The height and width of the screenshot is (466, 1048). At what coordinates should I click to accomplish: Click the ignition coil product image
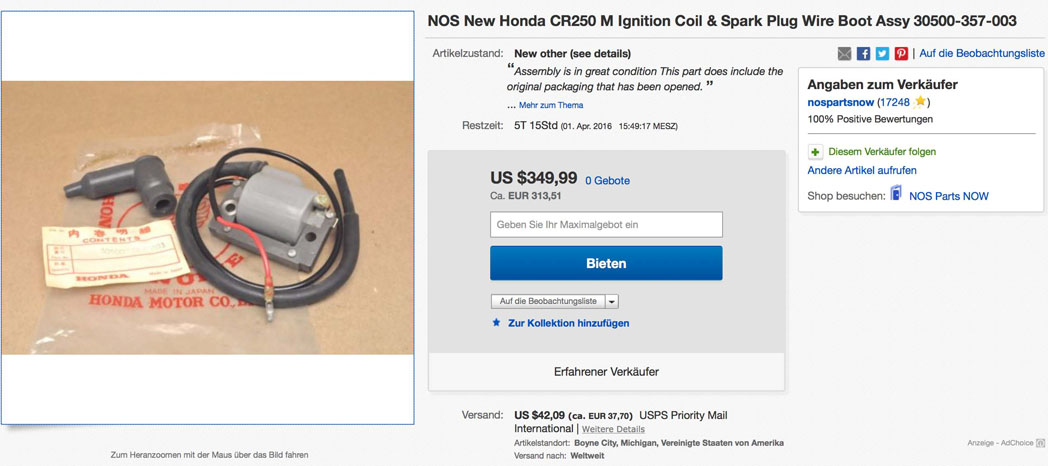(x=208, y=217)
